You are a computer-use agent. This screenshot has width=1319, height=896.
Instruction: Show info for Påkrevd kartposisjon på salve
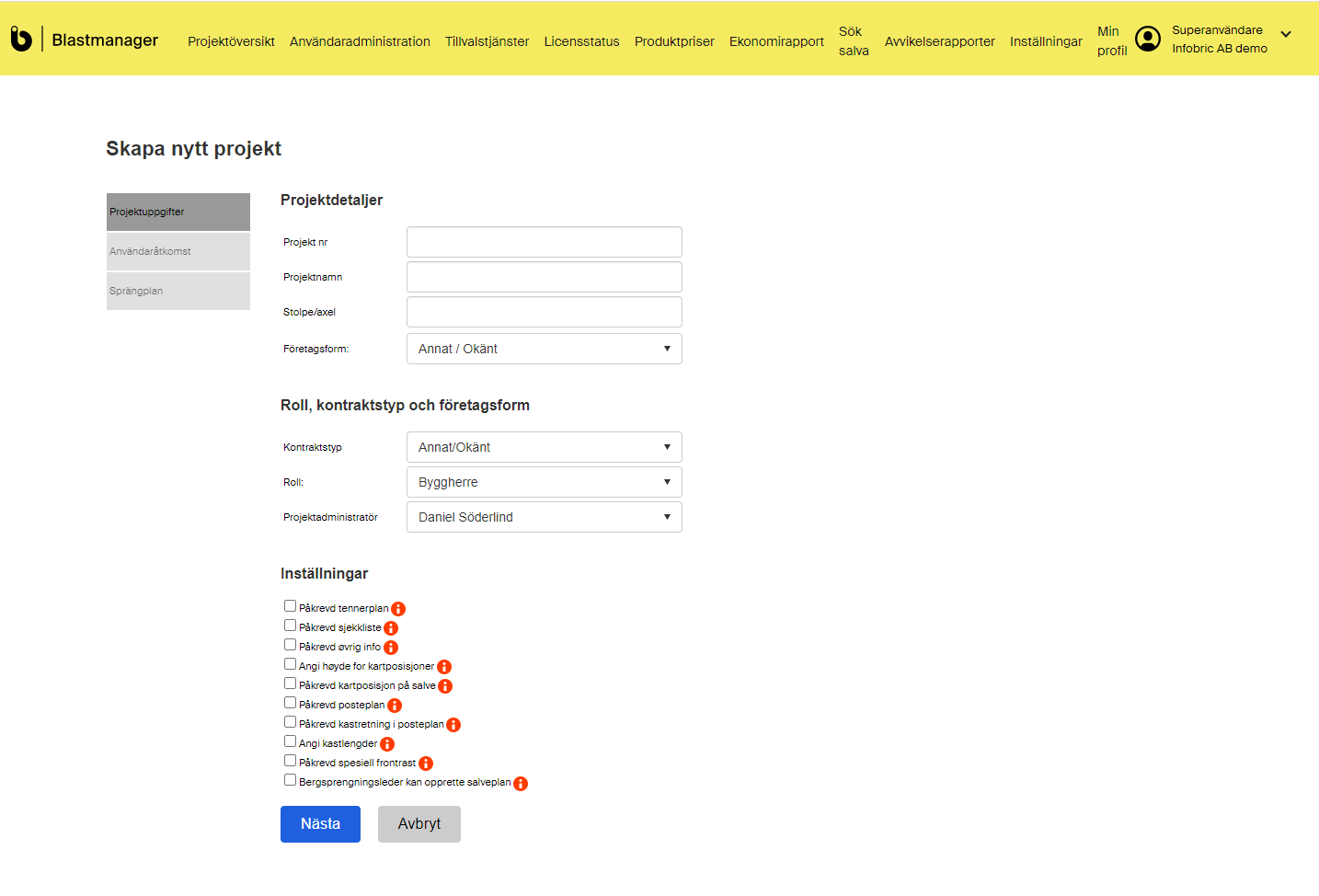click(x=445, y=686)
